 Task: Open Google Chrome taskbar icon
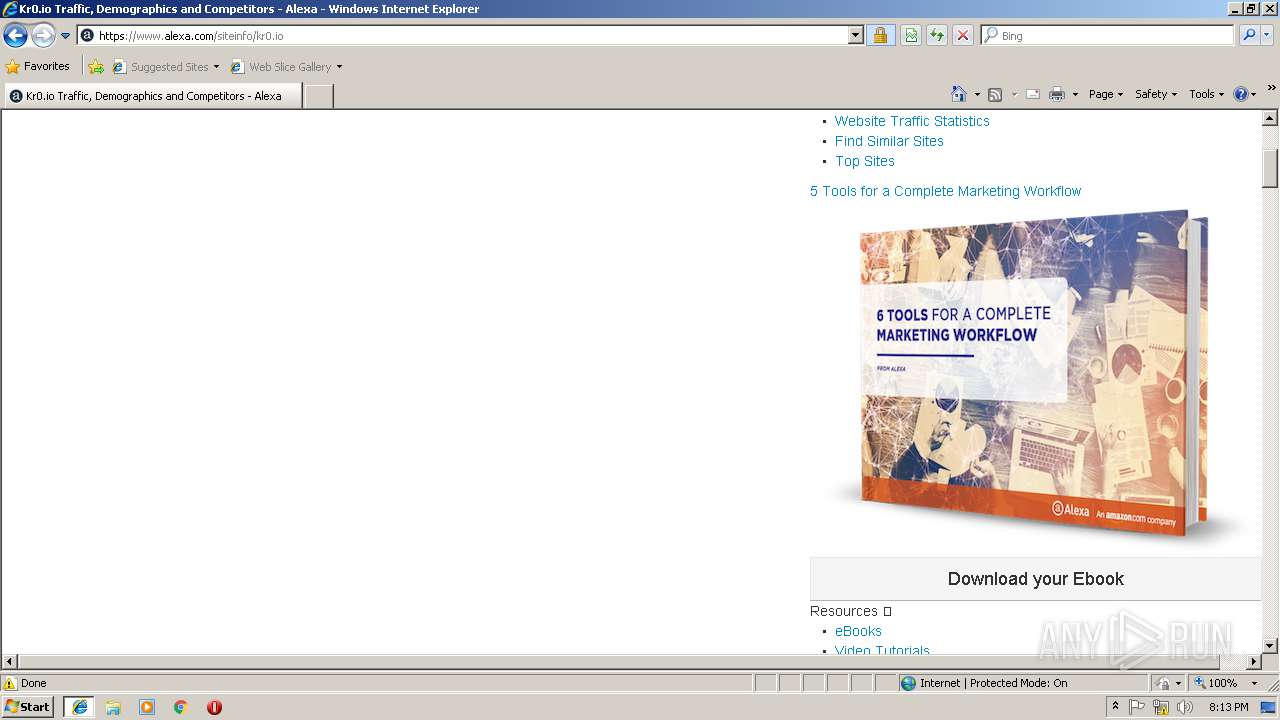point(181,707)
